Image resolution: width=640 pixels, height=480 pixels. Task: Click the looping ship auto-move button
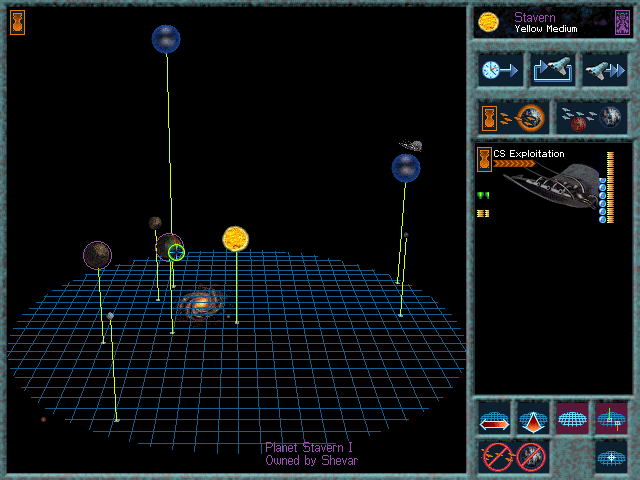point(552,70)
